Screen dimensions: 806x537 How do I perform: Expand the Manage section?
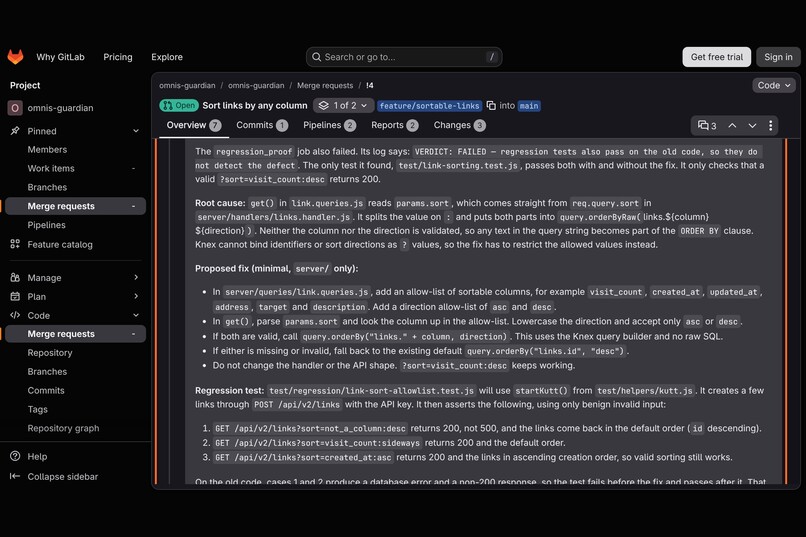[136, 277]
